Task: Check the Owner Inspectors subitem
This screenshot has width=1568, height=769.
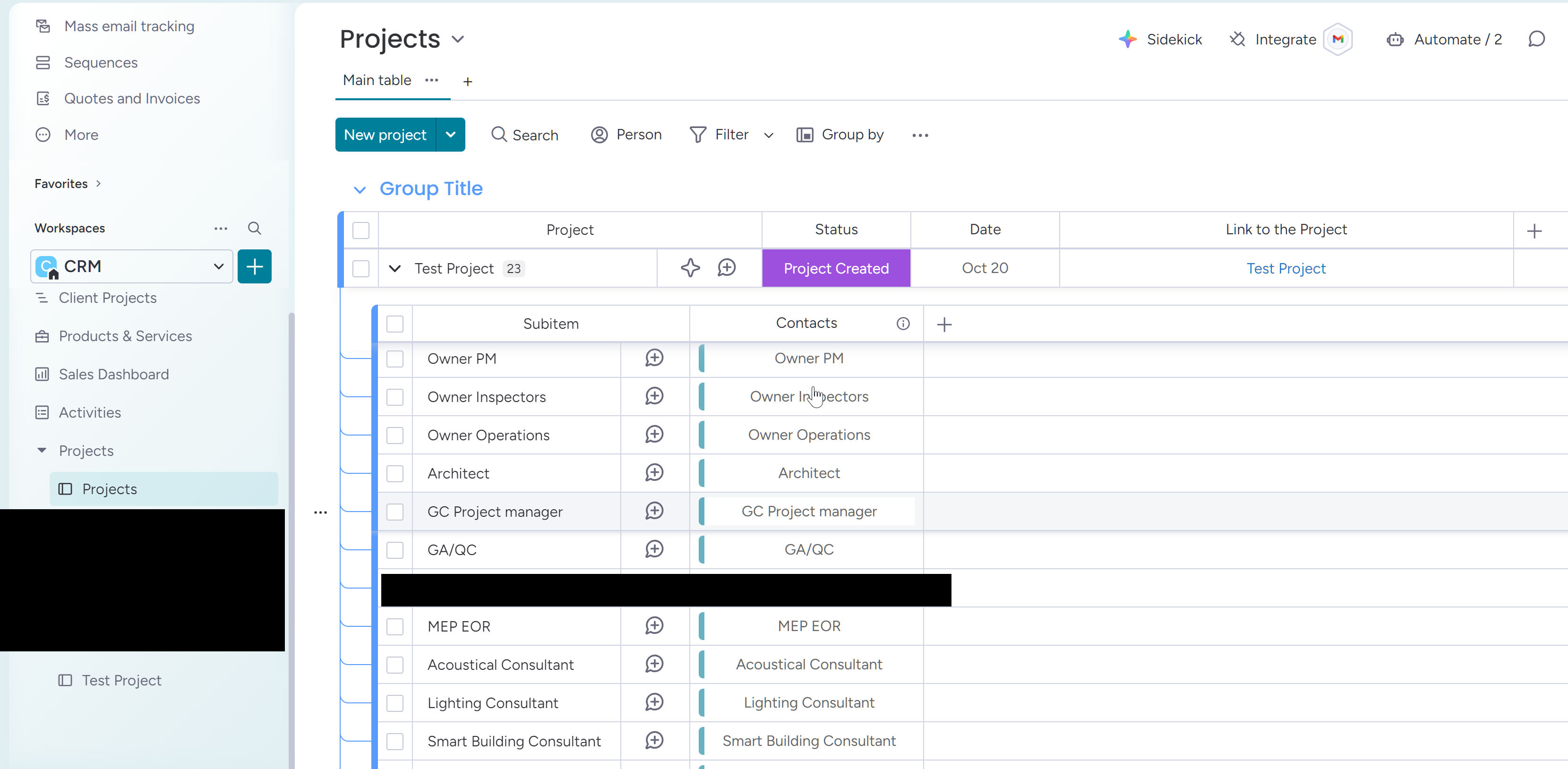Action: click(395, 397)
